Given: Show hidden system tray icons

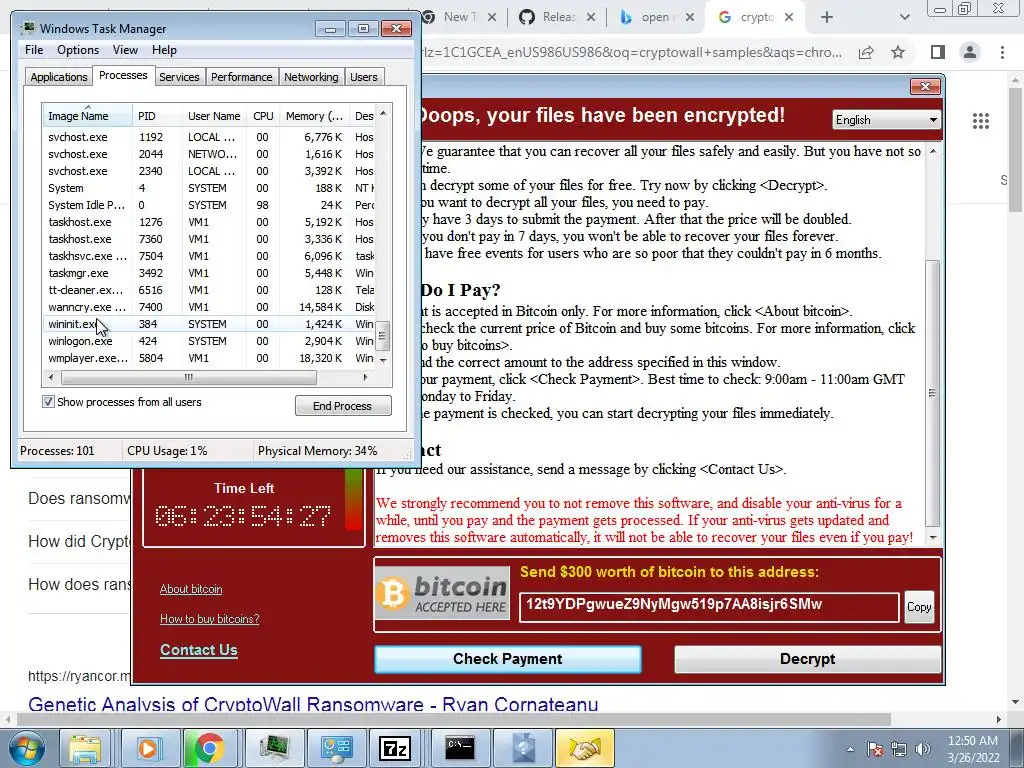Looking at the screenshot, I should [850, 749].
